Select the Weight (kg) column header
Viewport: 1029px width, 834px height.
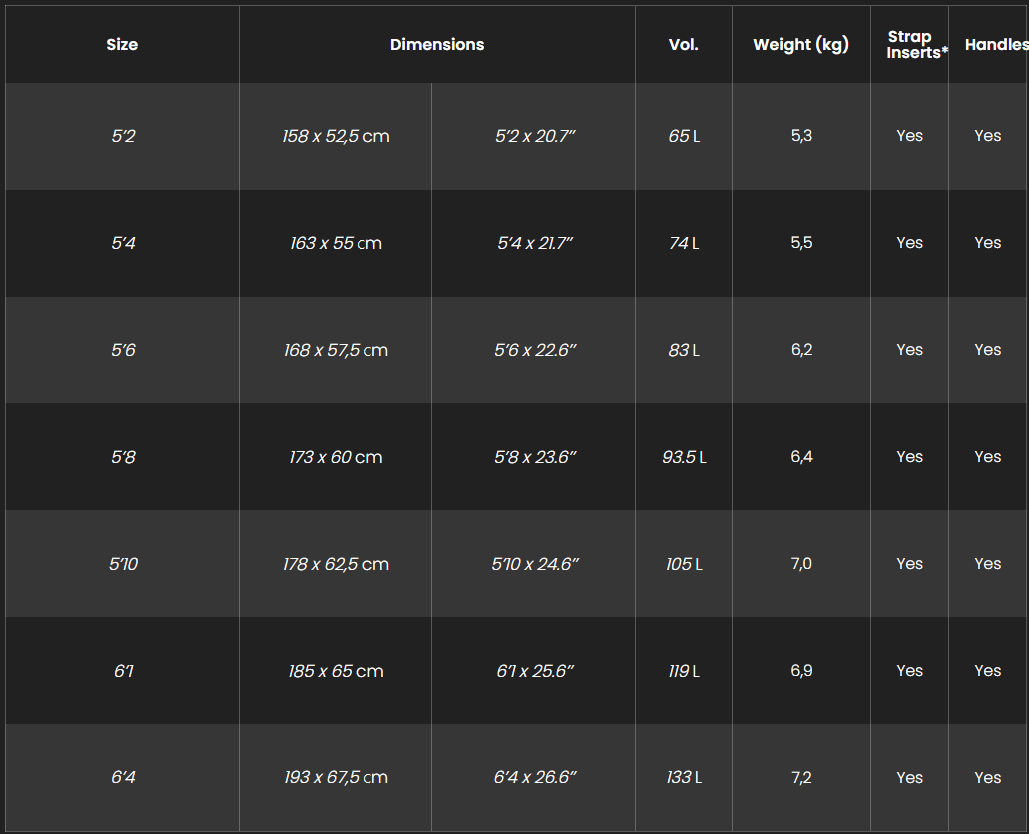[x=801, y=45]
